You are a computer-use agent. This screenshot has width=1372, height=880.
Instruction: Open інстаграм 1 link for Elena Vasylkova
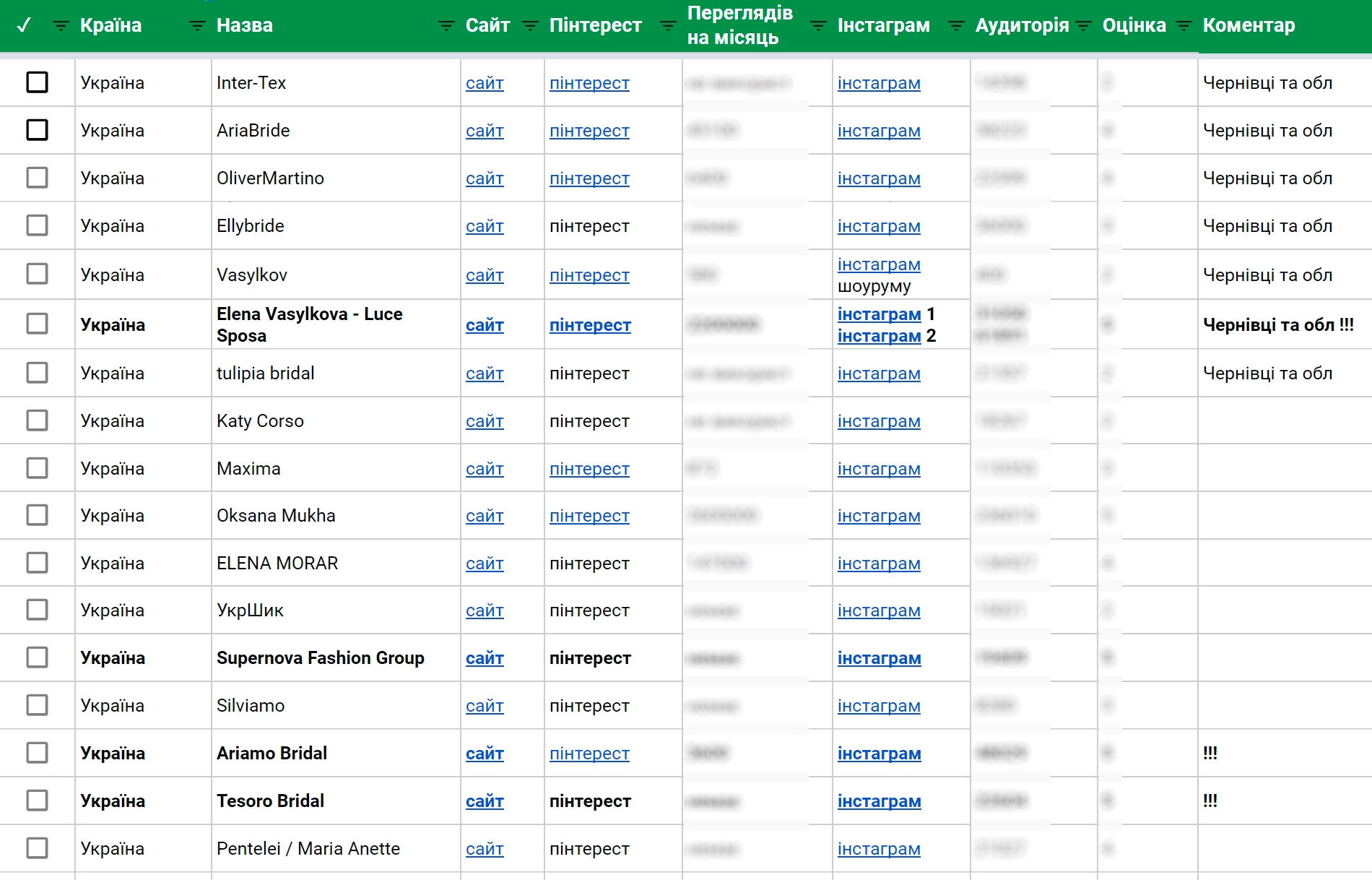pos(880,314)
